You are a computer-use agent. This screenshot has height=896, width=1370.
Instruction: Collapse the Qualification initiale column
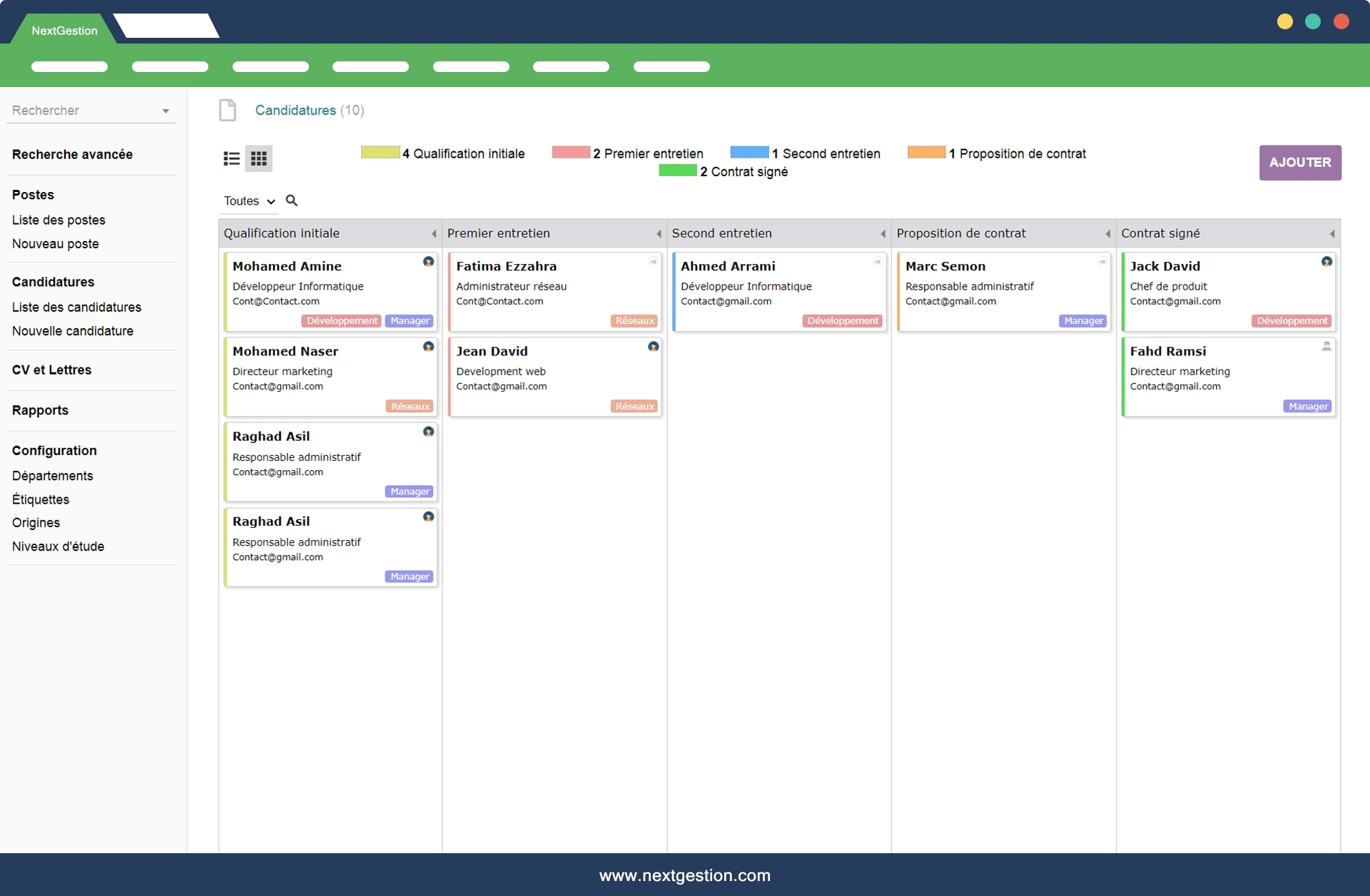tap(433, 234)
